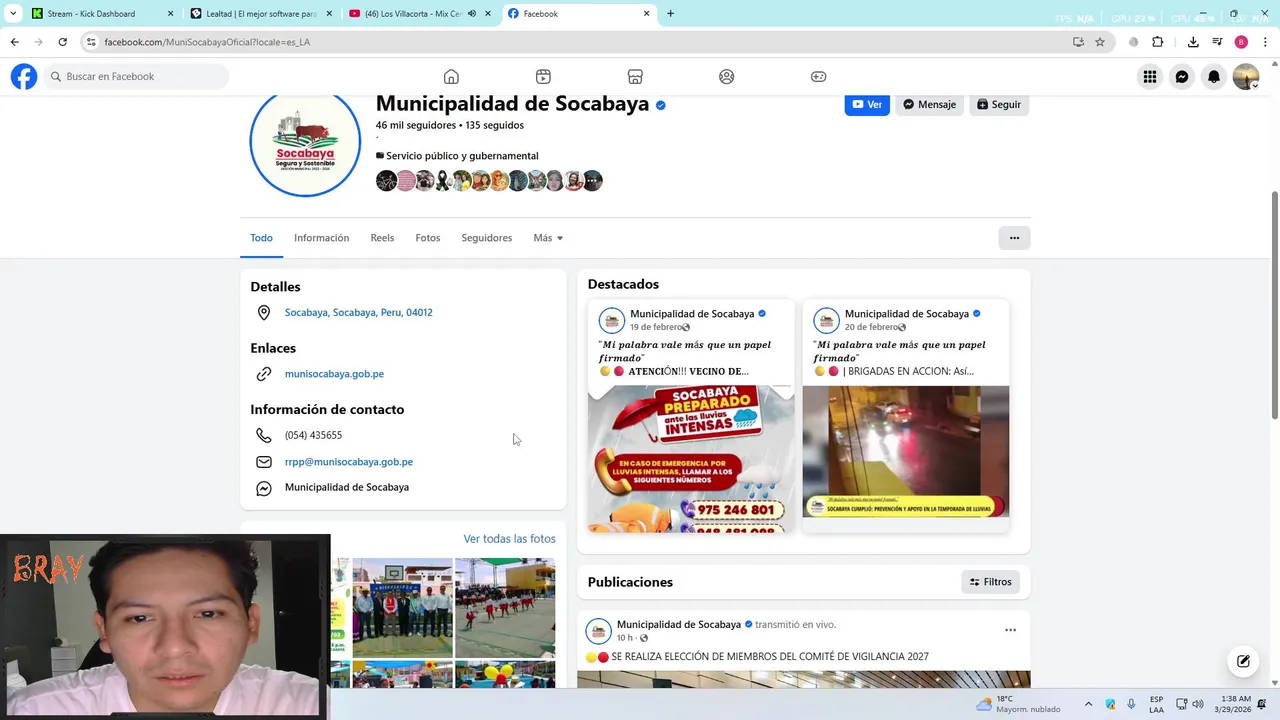Click the new message compose icon

click(x=1243, y=661)
